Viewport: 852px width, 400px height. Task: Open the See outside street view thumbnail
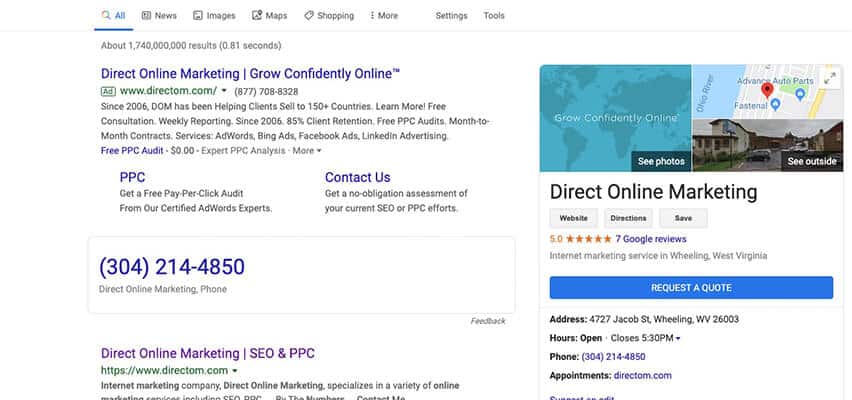click(809, 161)
